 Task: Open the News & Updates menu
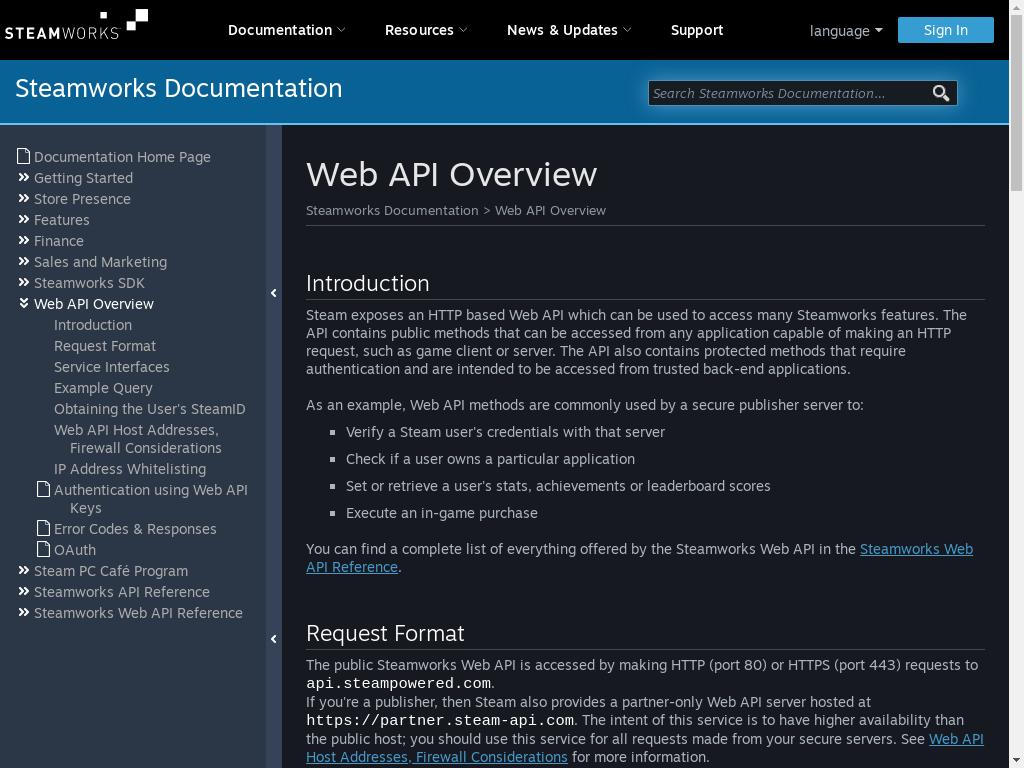click(x=569, y=30)
